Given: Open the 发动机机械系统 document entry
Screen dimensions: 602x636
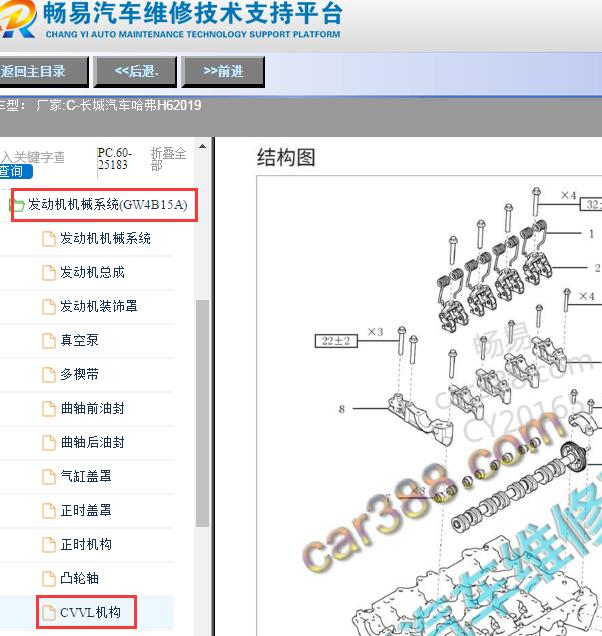Looking at the screenshot, I should (105, 238).
